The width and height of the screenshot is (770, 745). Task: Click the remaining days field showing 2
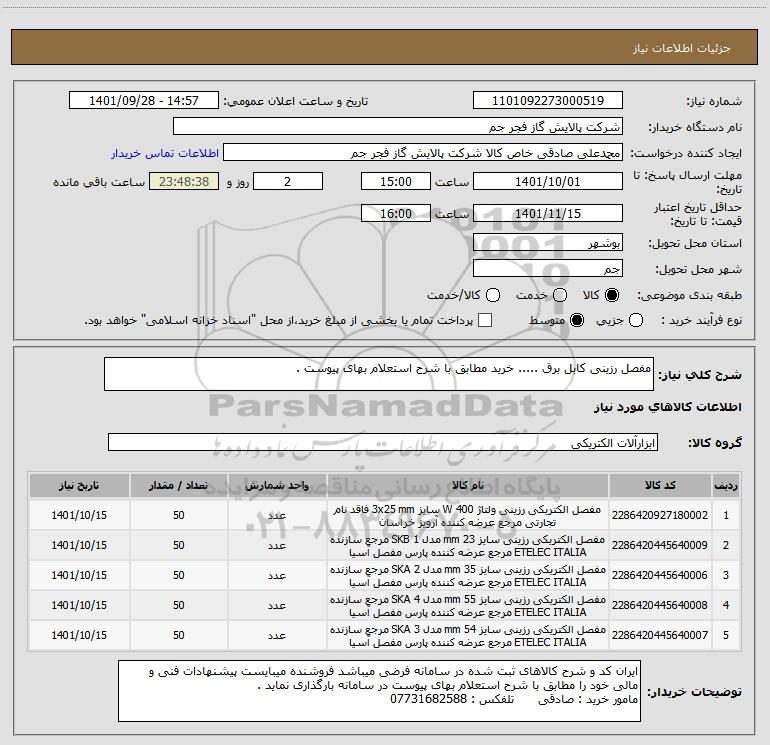pyautogui.click(x=288, y=181)
